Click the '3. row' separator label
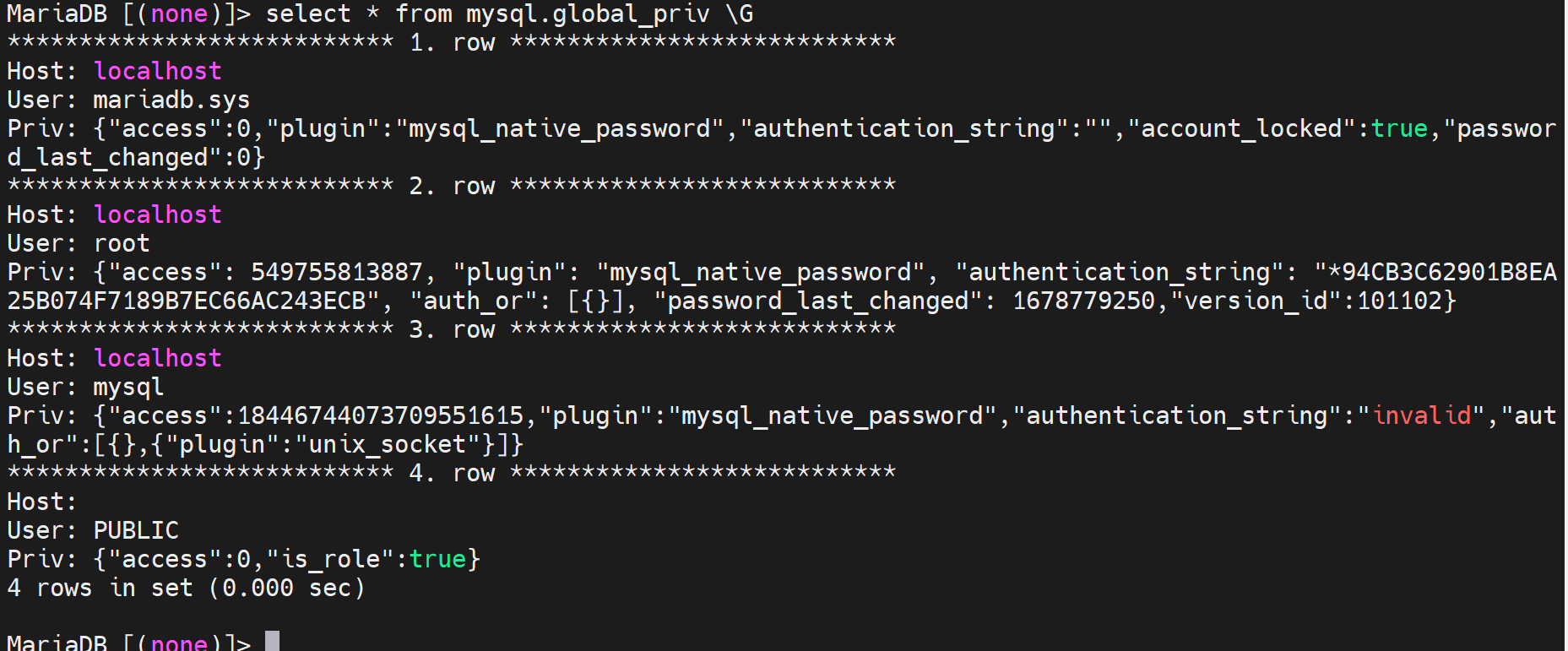This screenshot has width=1568, height=651. tap(452, 329)
